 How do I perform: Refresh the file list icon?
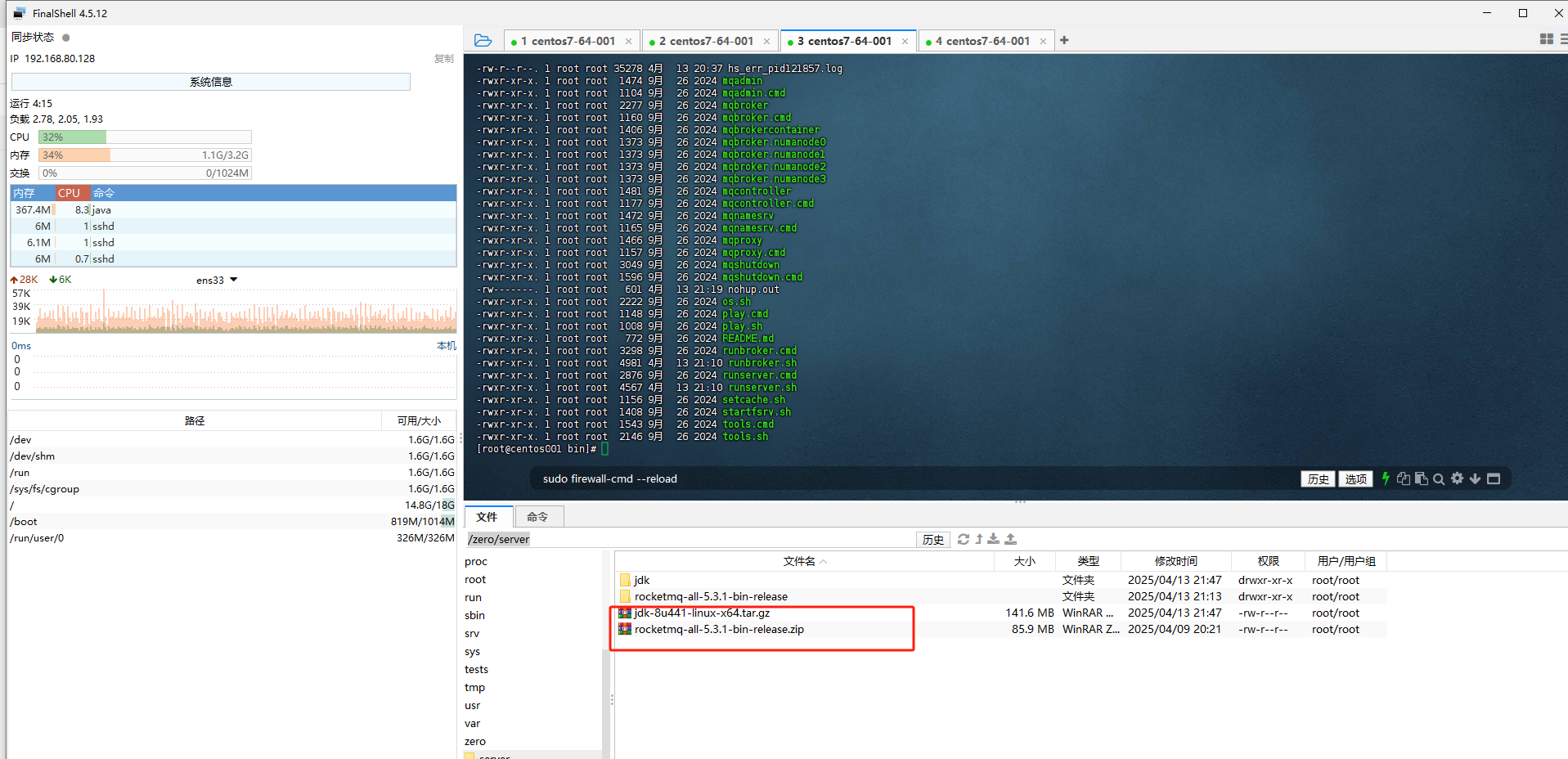(x=964, y=539)
